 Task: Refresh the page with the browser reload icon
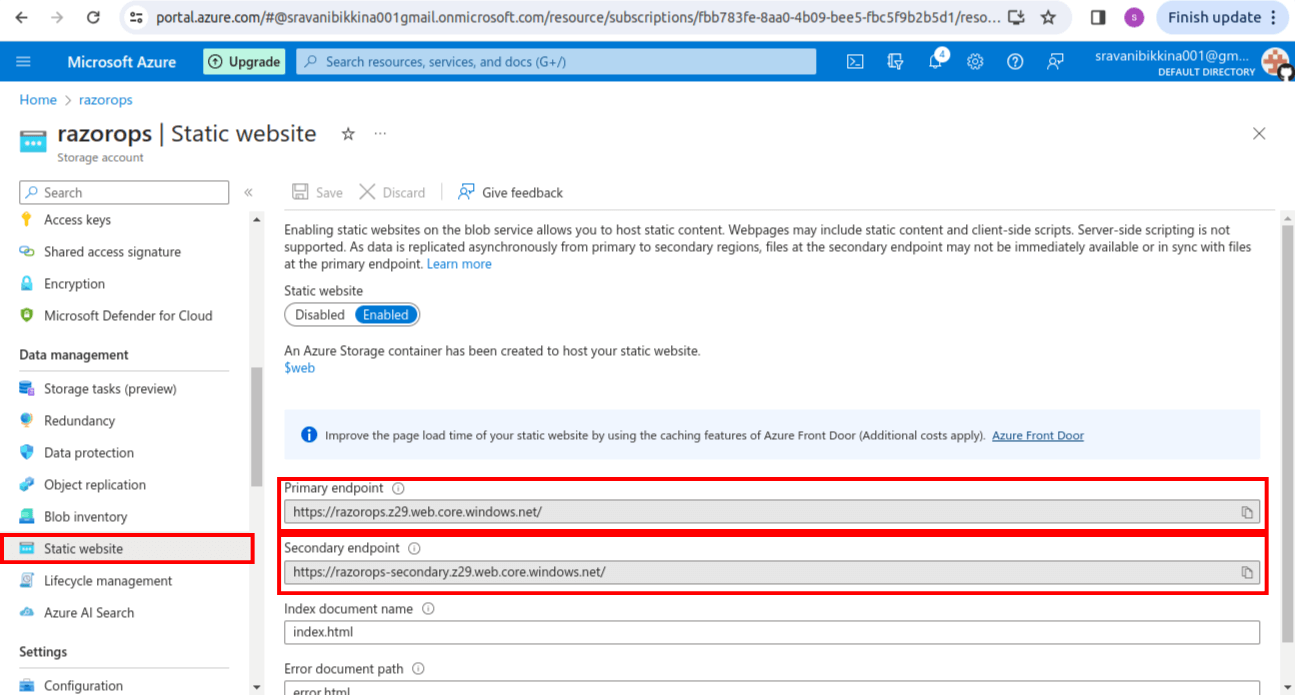point(91,17)
